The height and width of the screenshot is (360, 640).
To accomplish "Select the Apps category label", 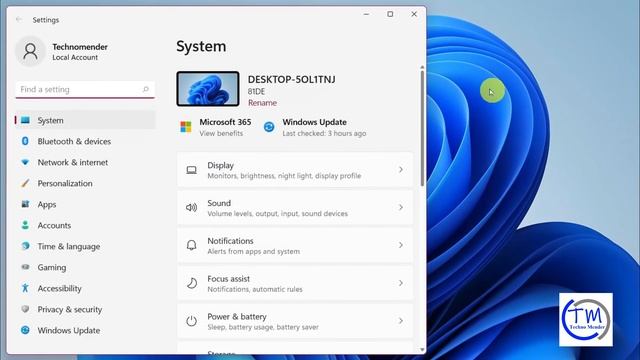I will click(47, 204).
